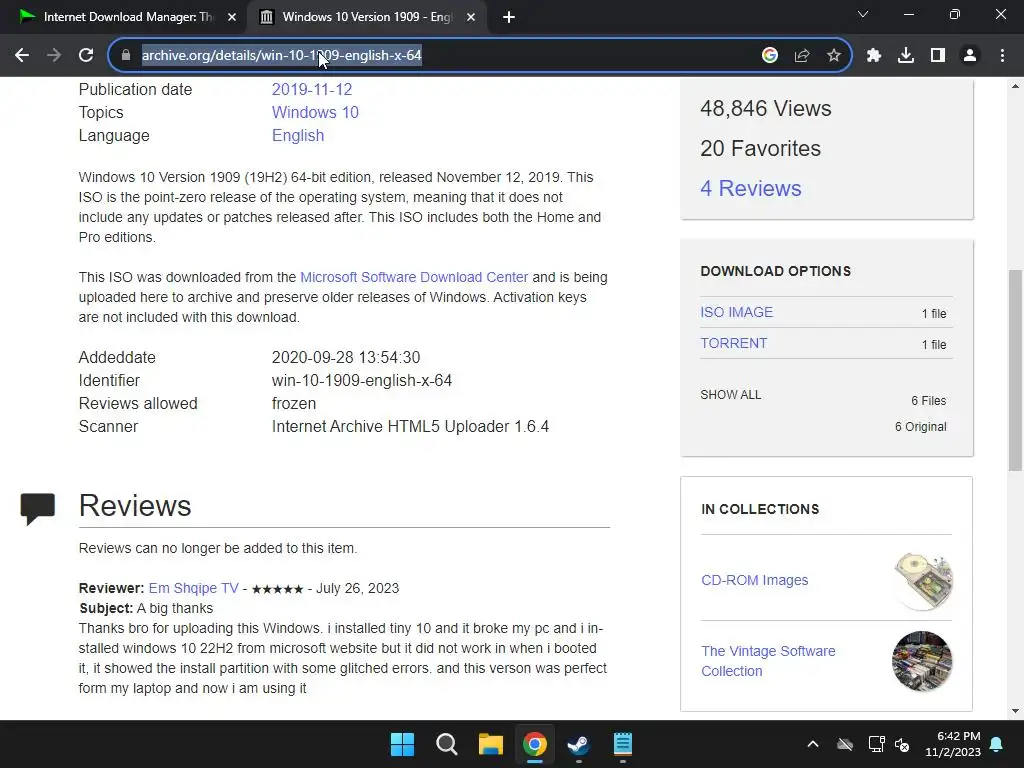Click the scrollbar up arrow

tap(1016, 86)
